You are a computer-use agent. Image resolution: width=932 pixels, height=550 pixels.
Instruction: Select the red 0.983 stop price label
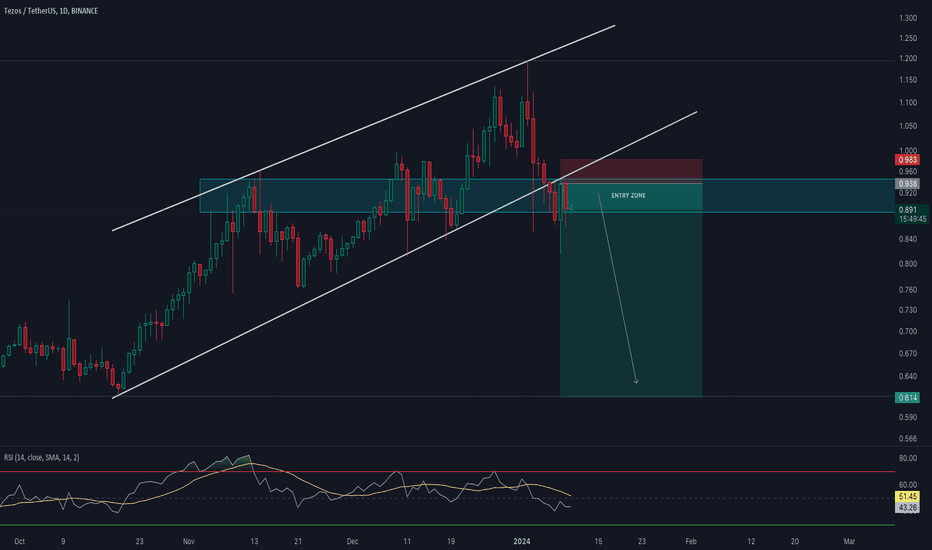click(907, 160)
